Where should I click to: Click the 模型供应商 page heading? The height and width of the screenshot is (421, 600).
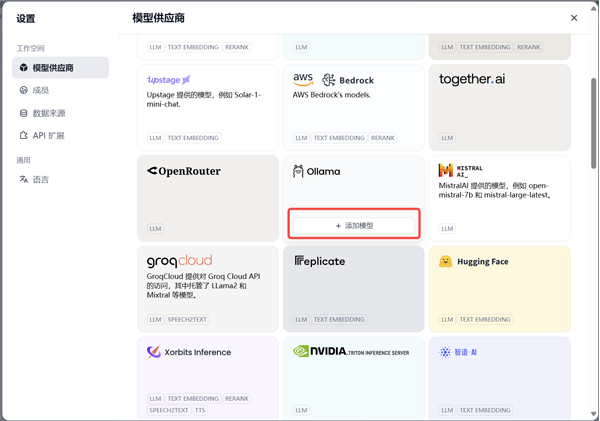158,18
